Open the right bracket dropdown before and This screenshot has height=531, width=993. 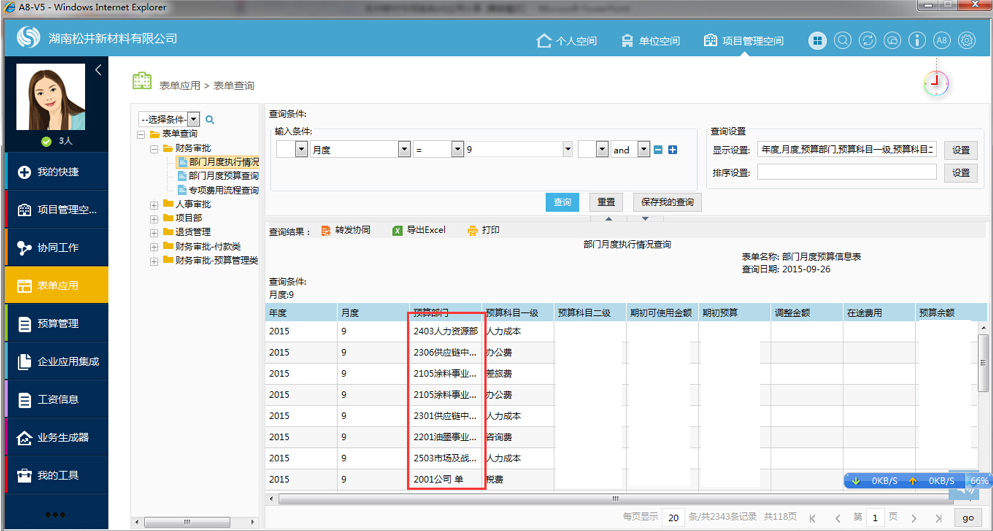(602, 150)
